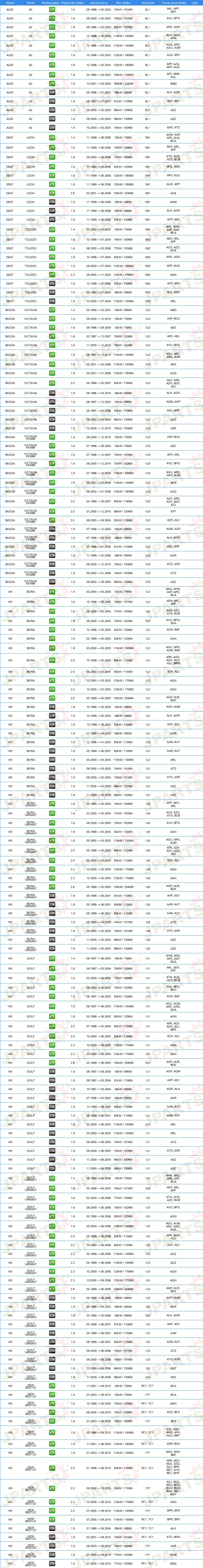The height and width of the screenshot is (1568, 203).
Task: Click the Pojemność silnika column header
Action: (72, 3)
